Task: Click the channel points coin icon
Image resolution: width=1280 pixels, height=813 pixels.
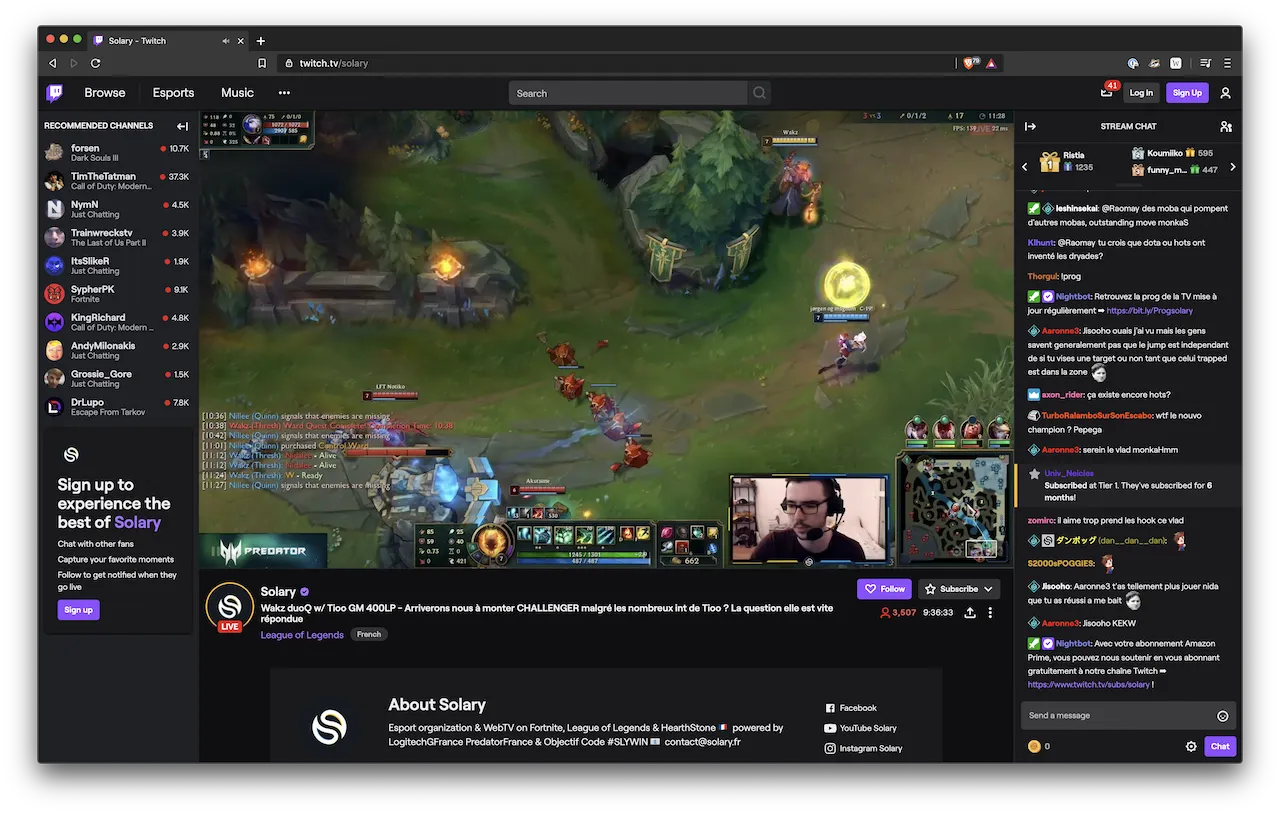Action: 1036,746
